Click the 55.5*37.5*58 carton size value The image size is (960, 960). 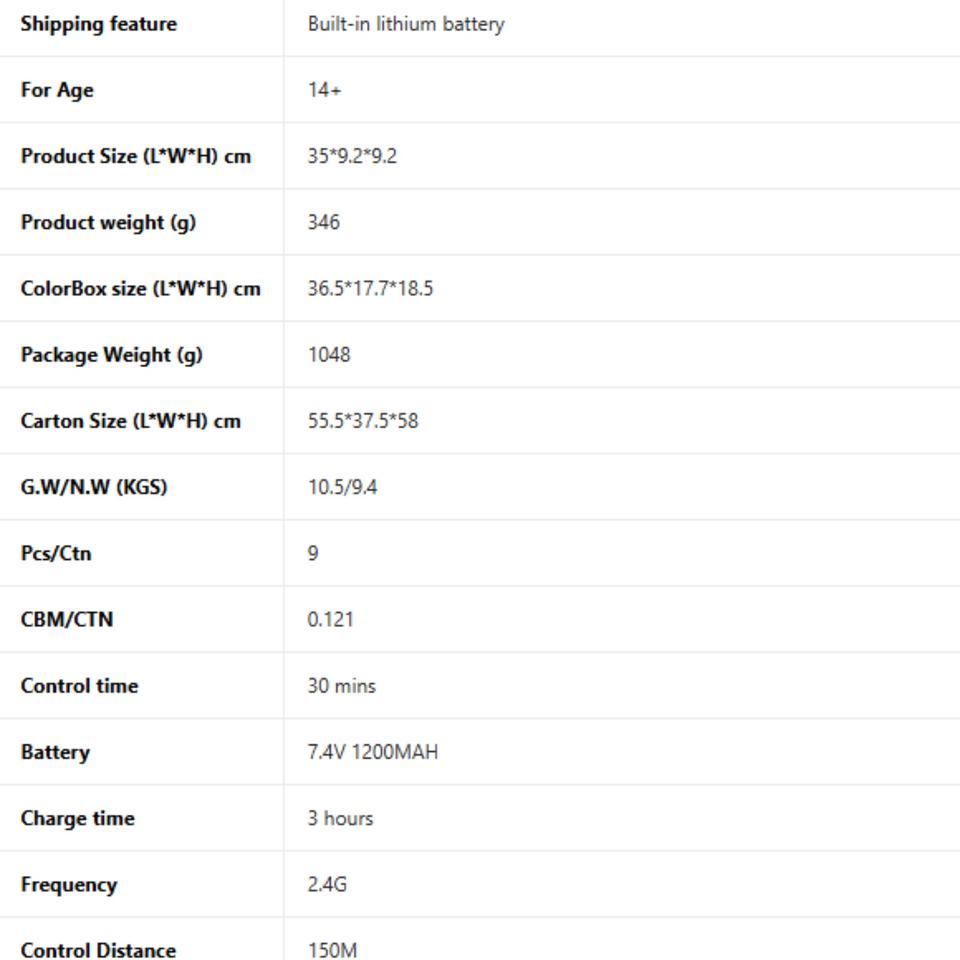(363, 421)
